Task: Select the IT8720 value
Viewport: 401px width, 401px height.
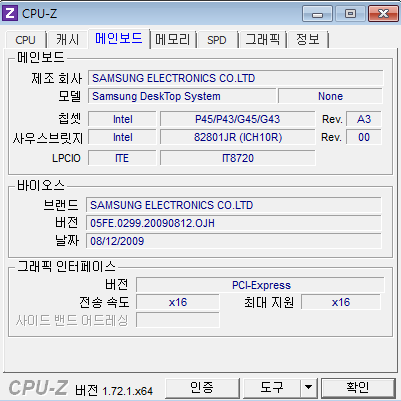Action: [x=237, y=158]
